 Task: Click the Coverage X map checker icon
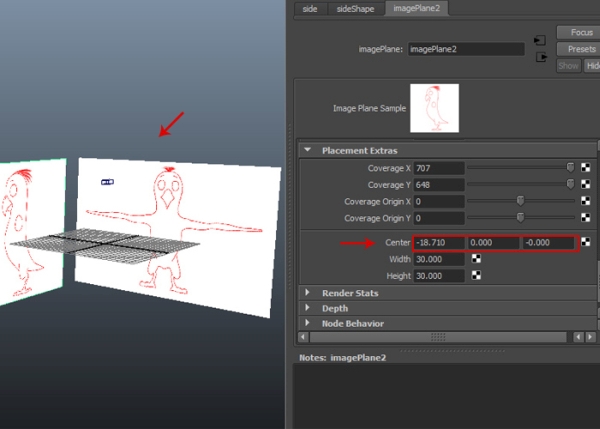[x=585, y=168]
